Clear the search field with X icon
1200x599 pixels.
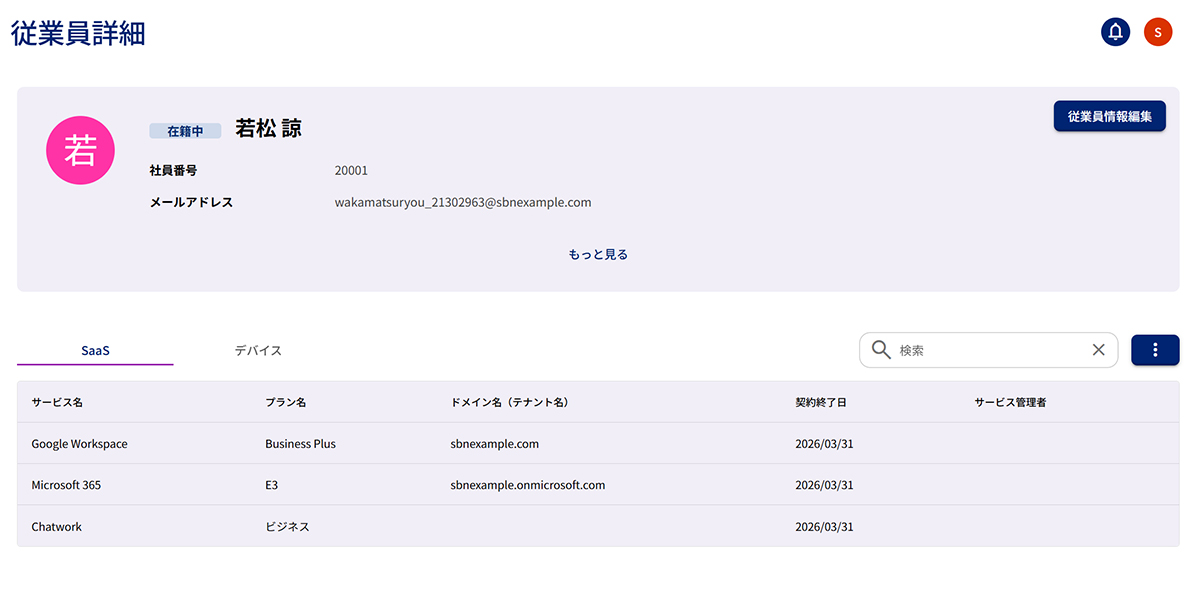(x=1098, y=350)
